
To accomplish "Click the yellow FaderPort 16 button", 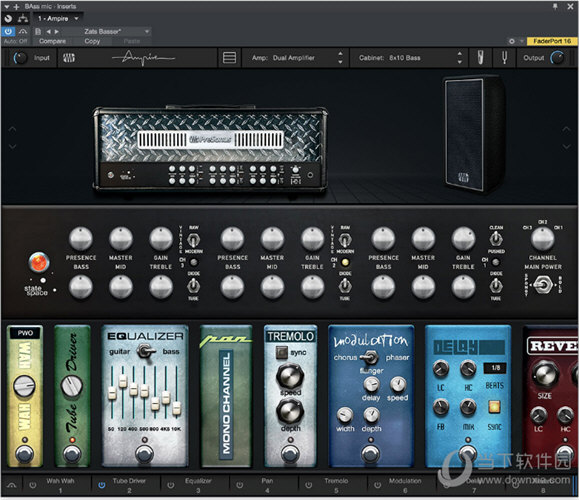I will pos(552,41).
